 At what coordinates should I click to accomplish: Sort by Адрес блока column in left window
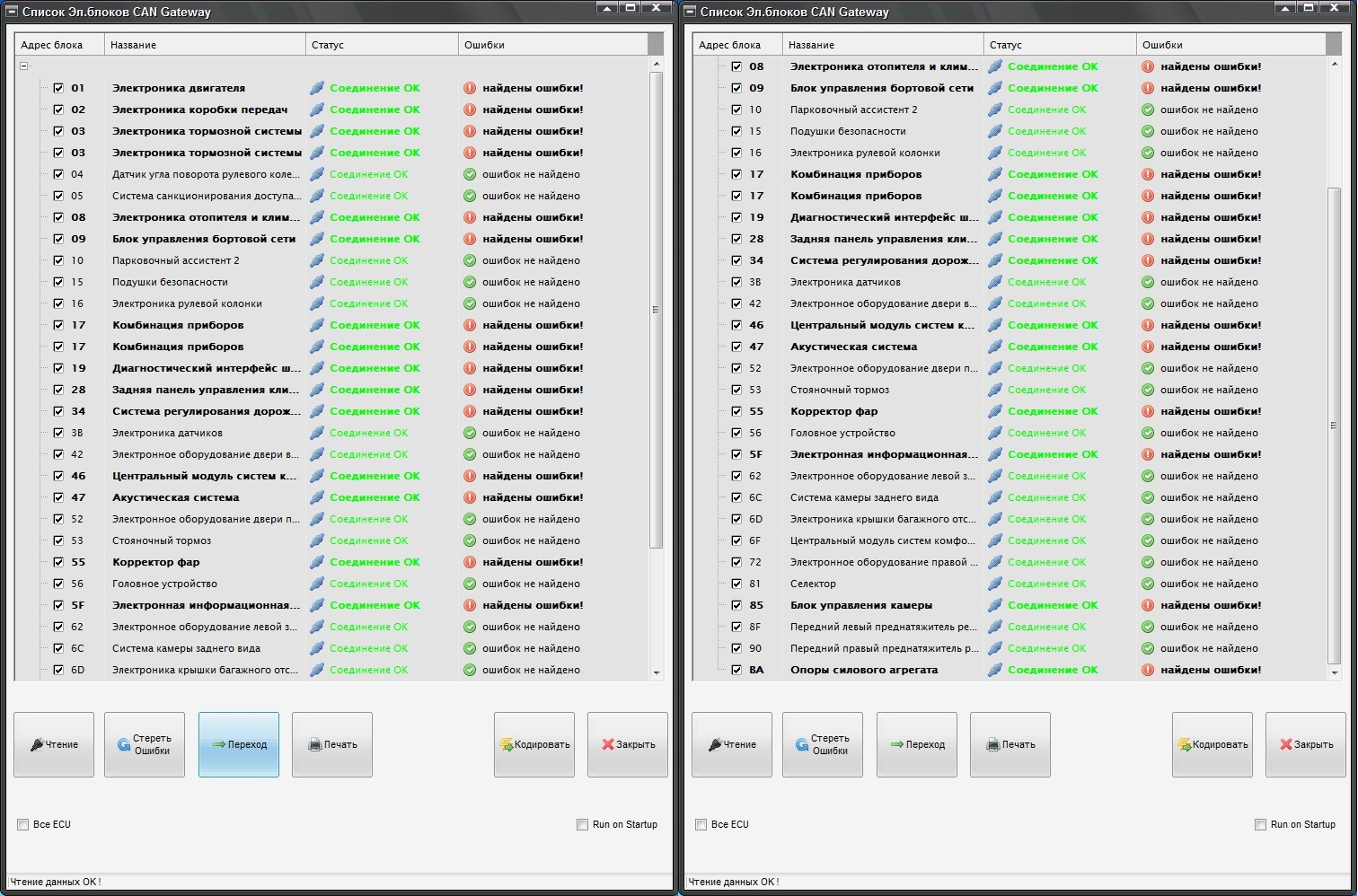coord(59,45)
